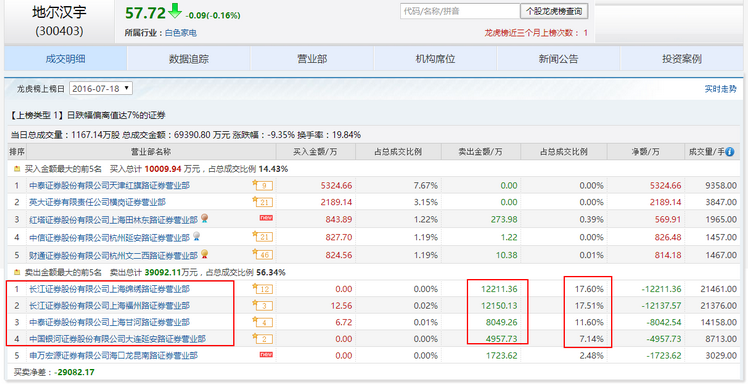This screenshot has width=748, height=384.
Task: Click the sell amount 12150.13
Action: coord(498,305)
